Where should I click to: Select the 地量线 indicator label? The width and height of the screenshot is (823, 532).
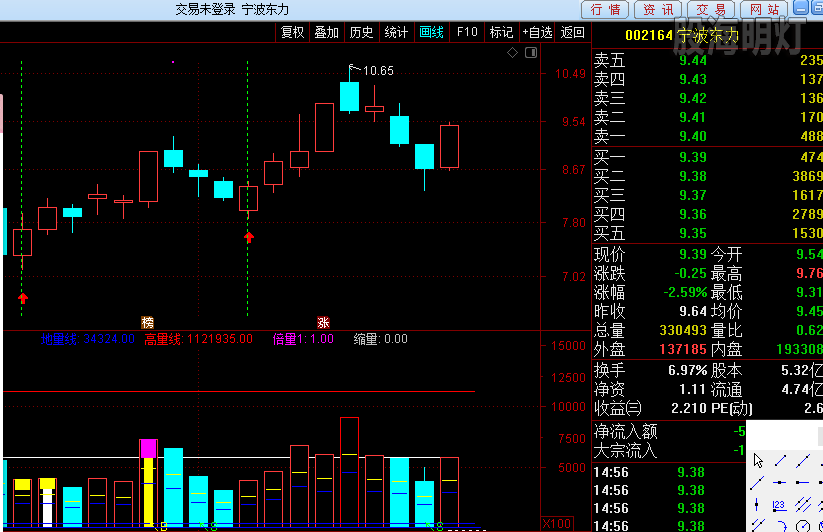coord(88,339)
